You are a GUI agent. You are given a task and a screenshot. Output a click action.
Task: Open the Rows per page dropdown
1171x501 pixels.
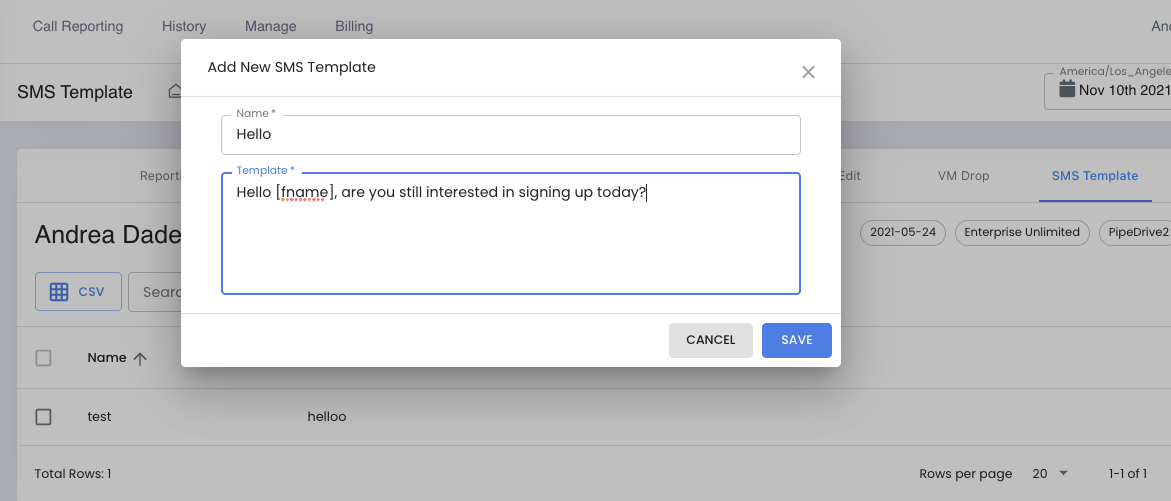click(x=1050, y=473)
